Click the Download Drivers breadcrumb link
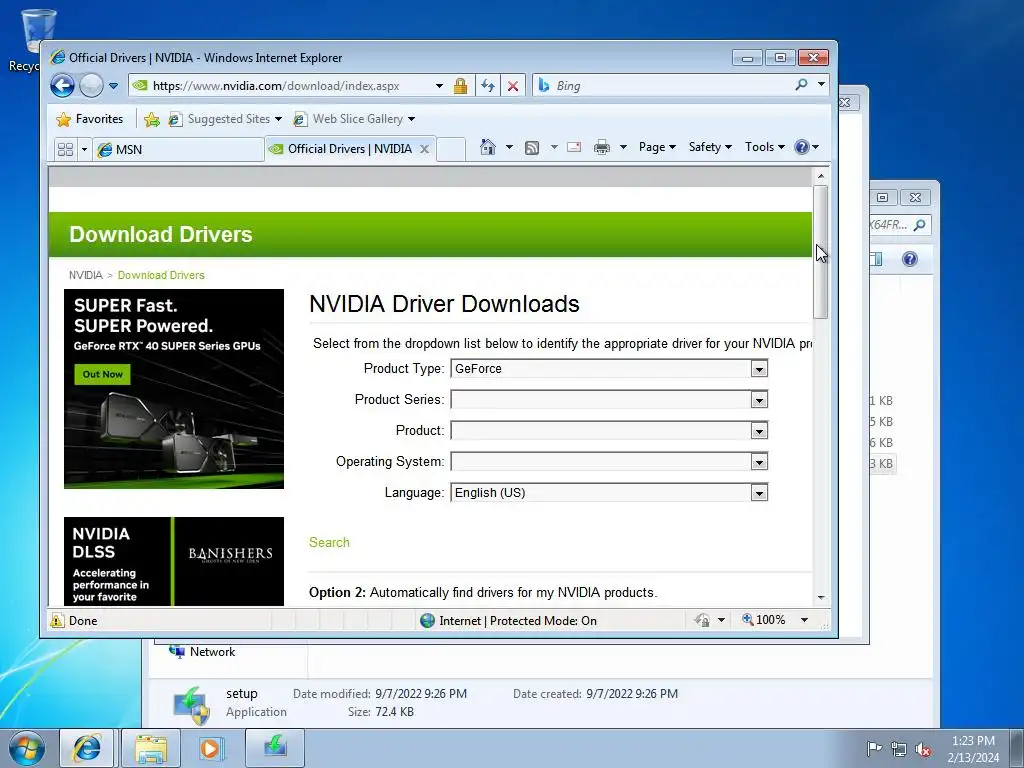The width and height of the screenshot is (1024, 768). (x=161, y=275)
